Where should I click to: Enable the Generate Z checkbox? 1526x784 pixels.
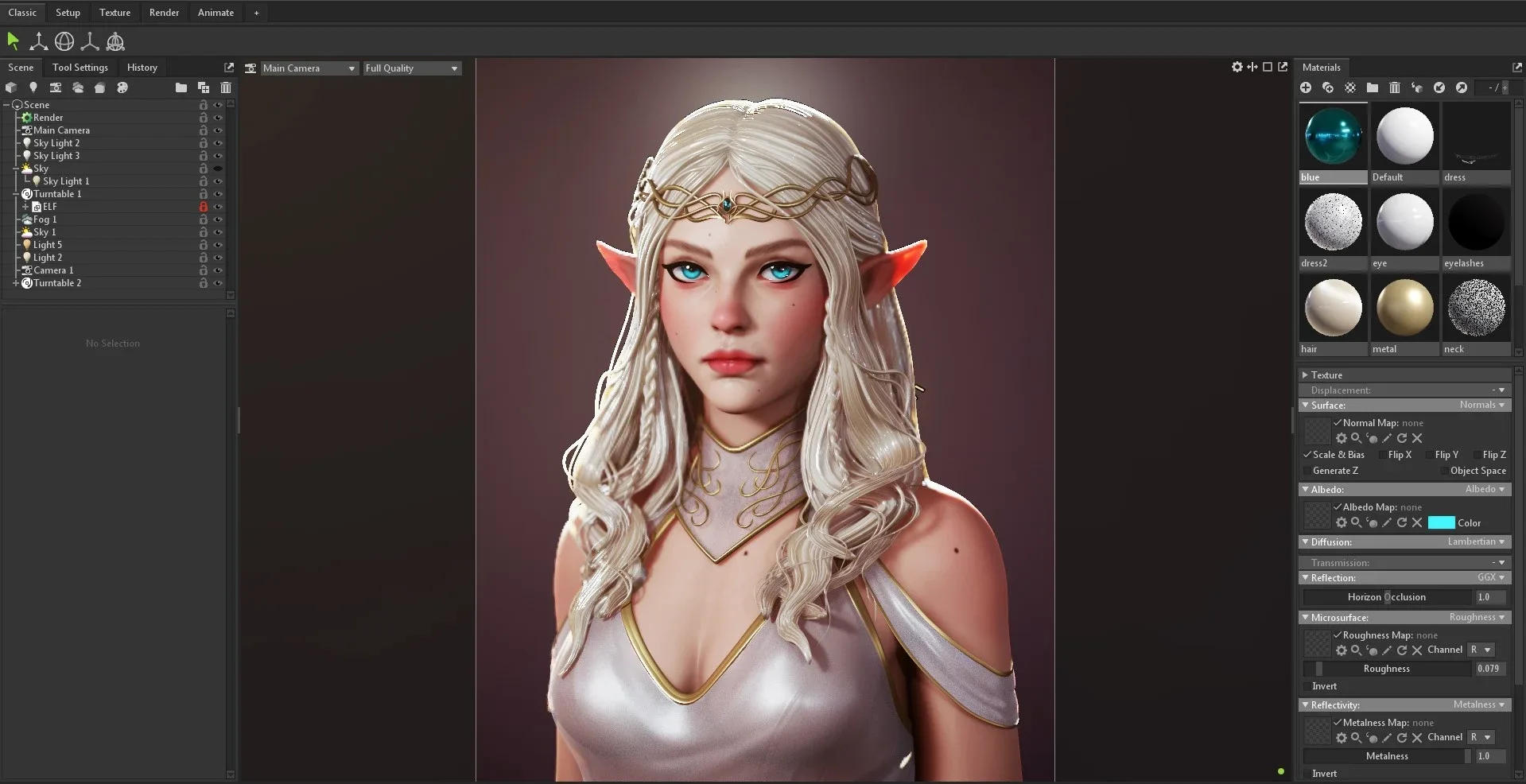[1307, 471]
